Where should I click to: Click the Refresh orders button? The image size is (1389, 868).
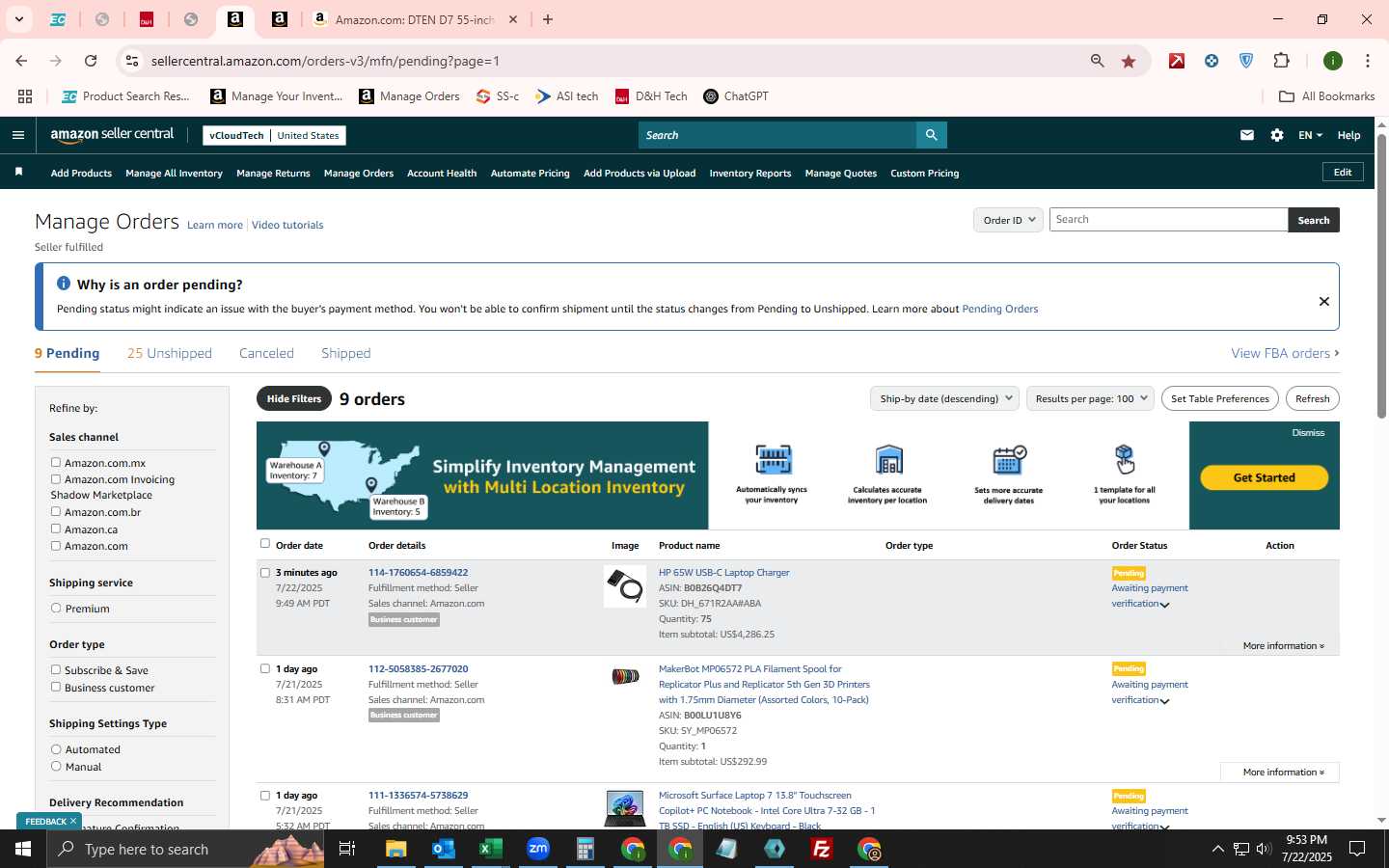coord(1312,398)
